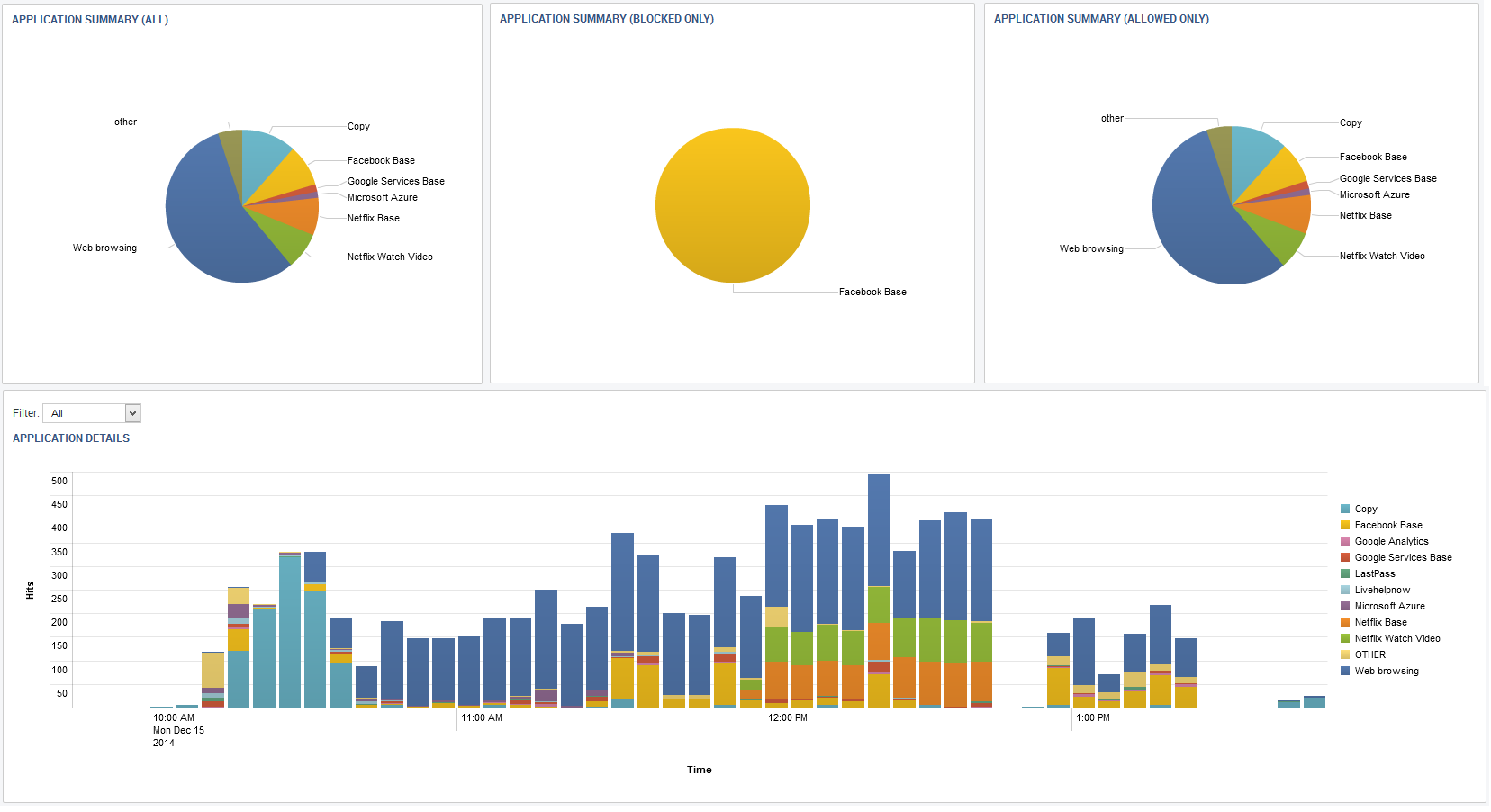The width and height of the screenshot is (1491, 812).
Task: Select the yellow Facebook Base pie slice
Action: 732,205
